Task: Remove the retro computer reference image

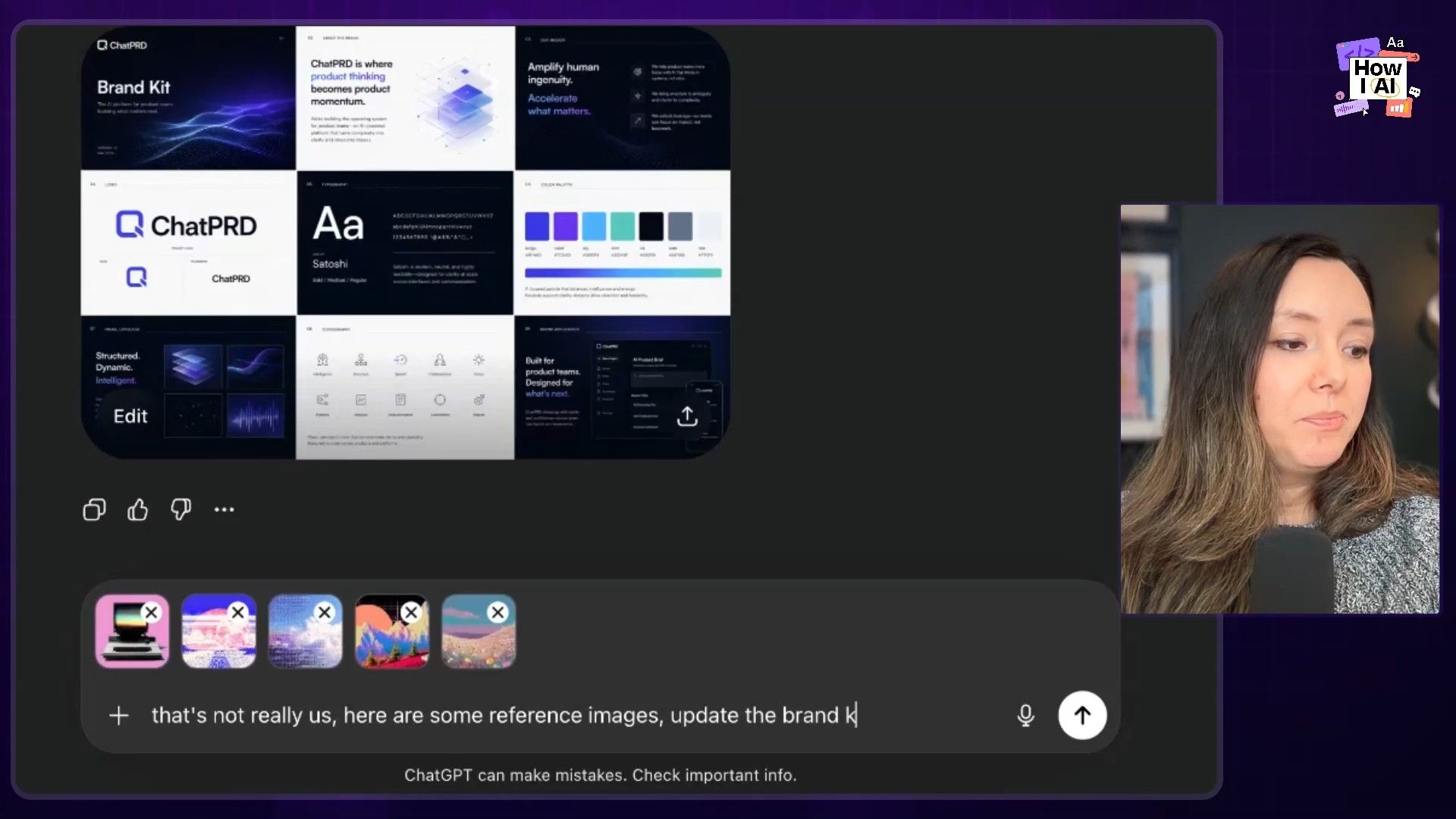Action: pos(152,612)
